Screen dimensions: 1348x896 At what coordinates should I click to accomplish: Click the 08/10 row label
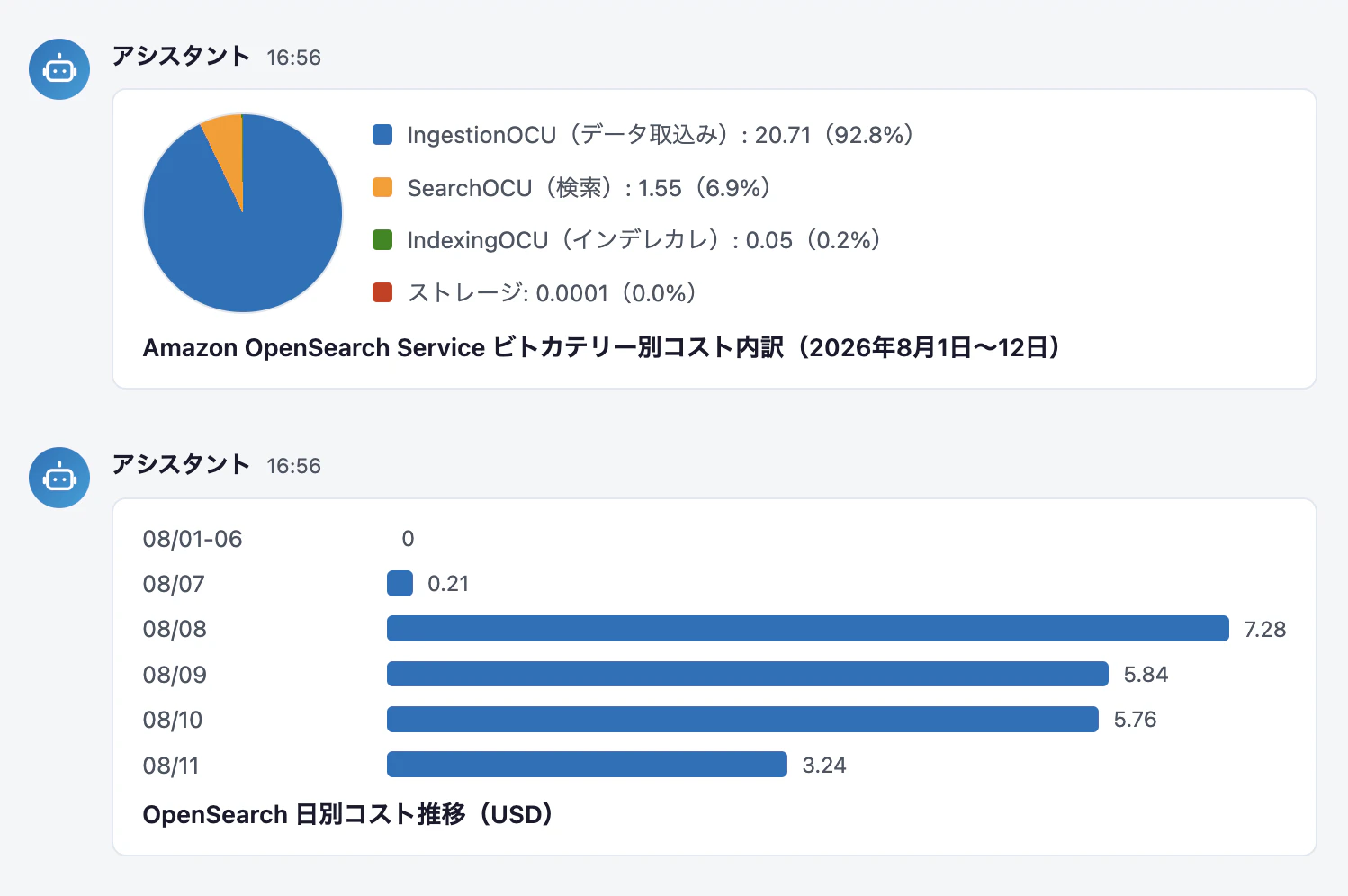(173, 720)
